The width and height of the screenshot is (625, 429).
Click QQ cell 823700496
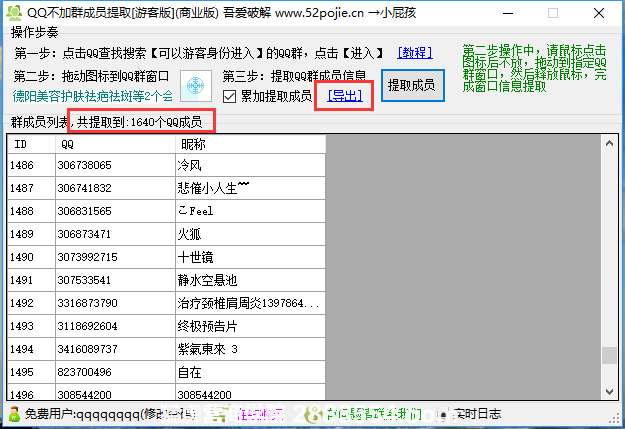pos(115,372)
